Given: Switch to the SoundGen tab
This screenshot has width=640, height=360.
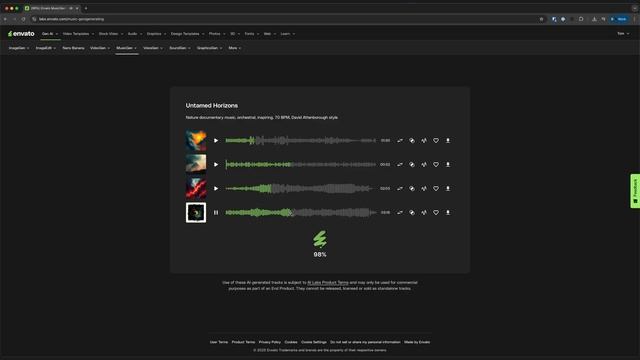Looking at the screenshot, I should 180,48.
